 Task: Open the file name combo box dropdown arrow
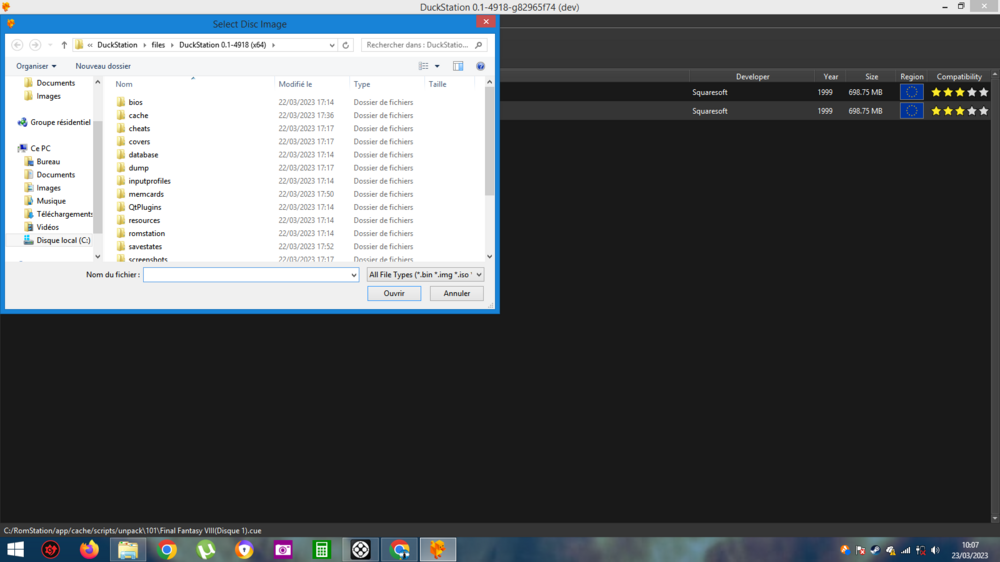353,274
